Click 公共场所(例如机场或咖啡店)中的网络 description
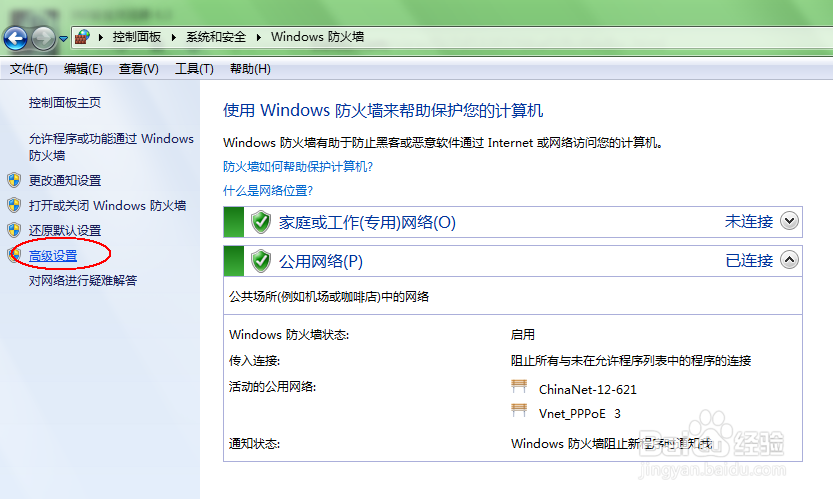 329,297
